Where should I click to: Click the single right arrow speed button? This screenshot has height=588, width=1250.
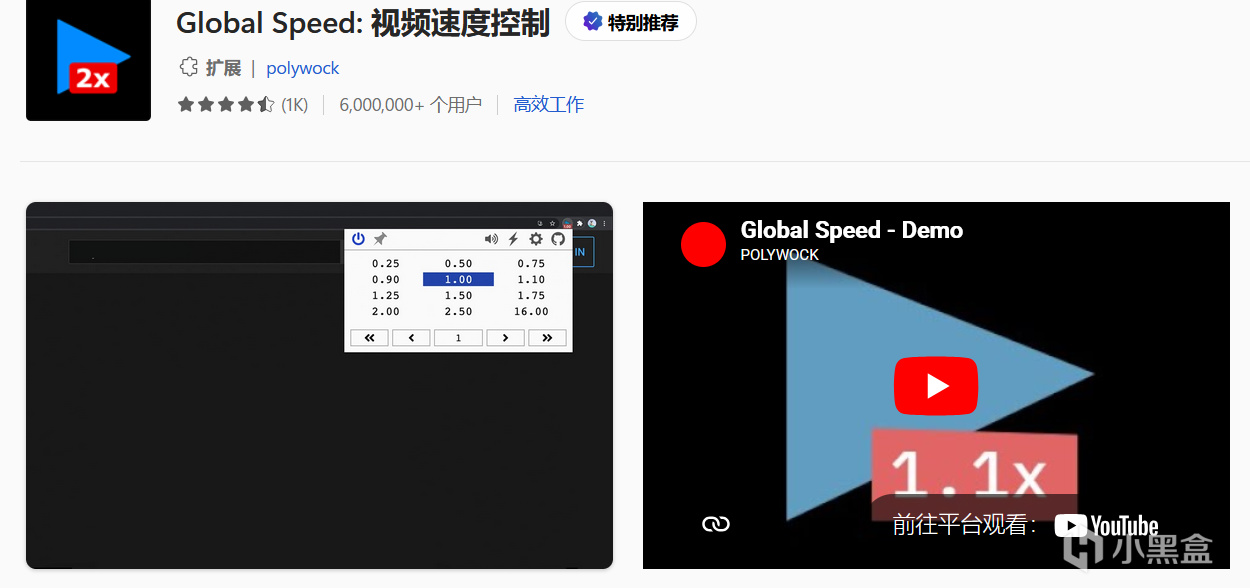(x=505, y=338)
